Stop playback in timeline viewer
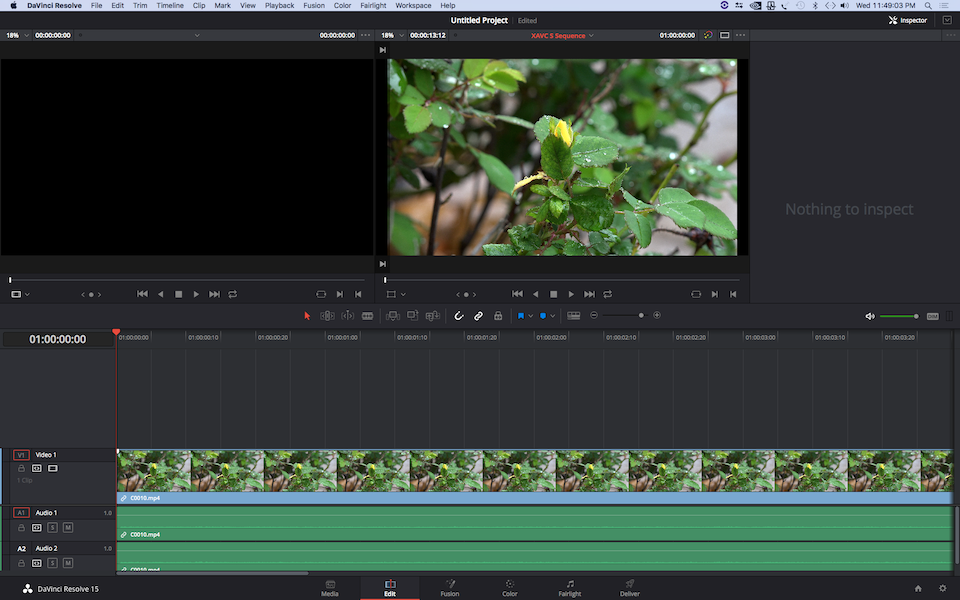The width and height of the screenshot is (960, 600). click(553, 294)
